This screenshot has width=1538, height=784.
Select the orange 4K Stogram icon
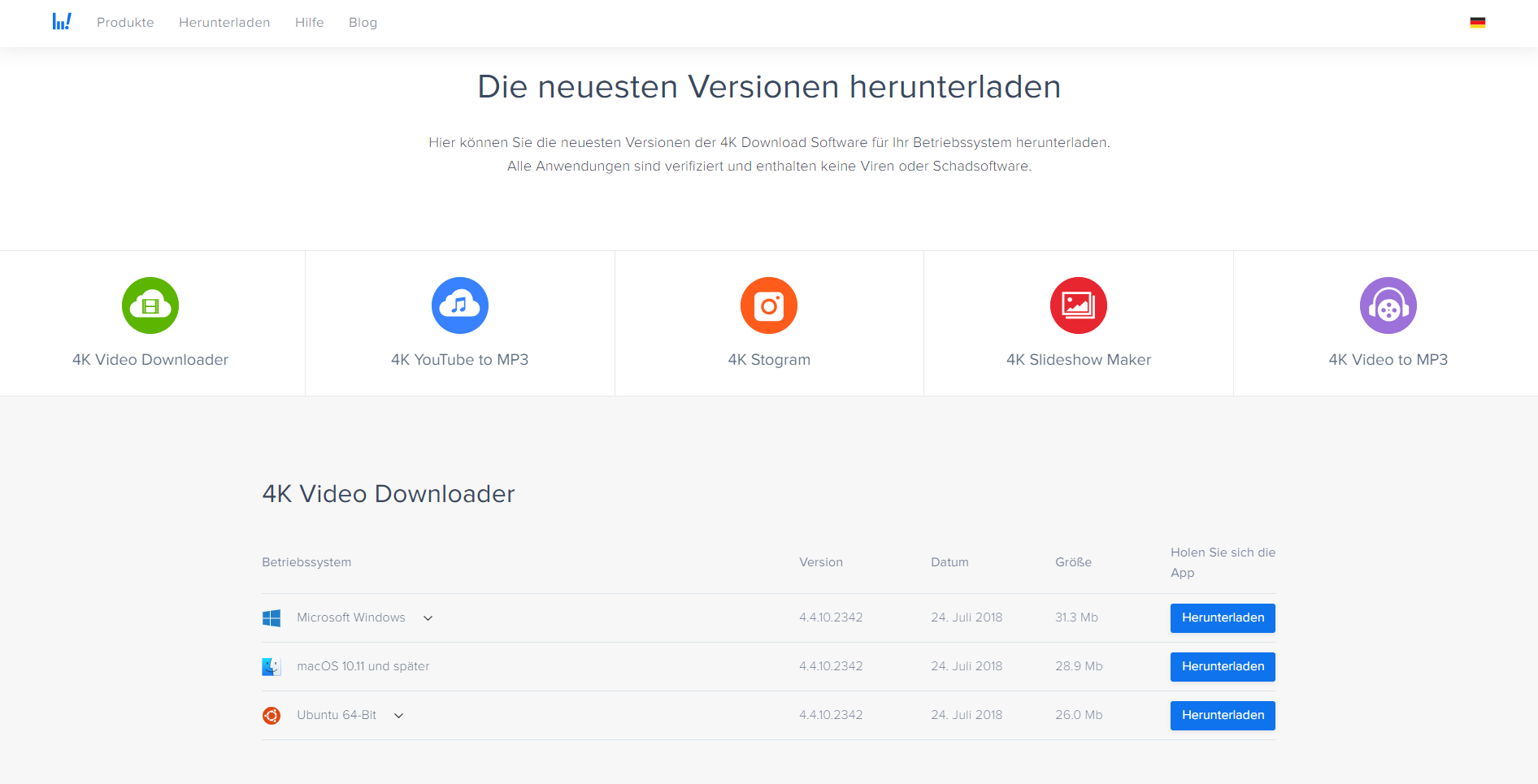(769, 305)
